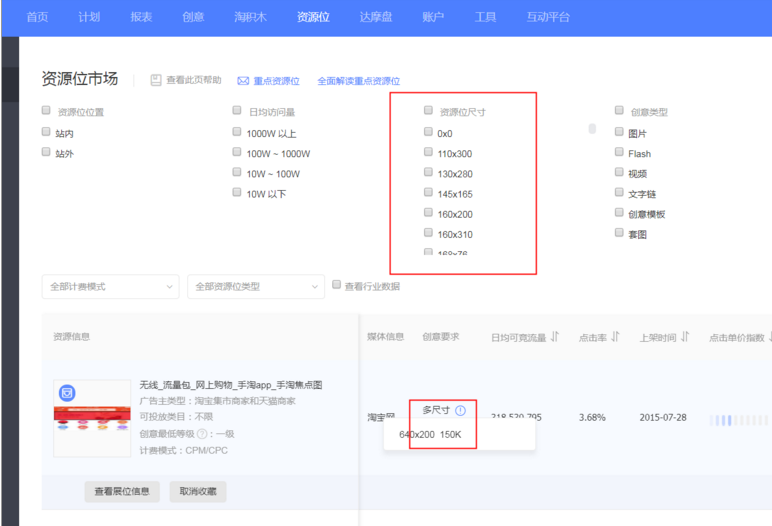Open the 全面解读重点资源位 link
The image size is (772, 526).
point(358,81)
